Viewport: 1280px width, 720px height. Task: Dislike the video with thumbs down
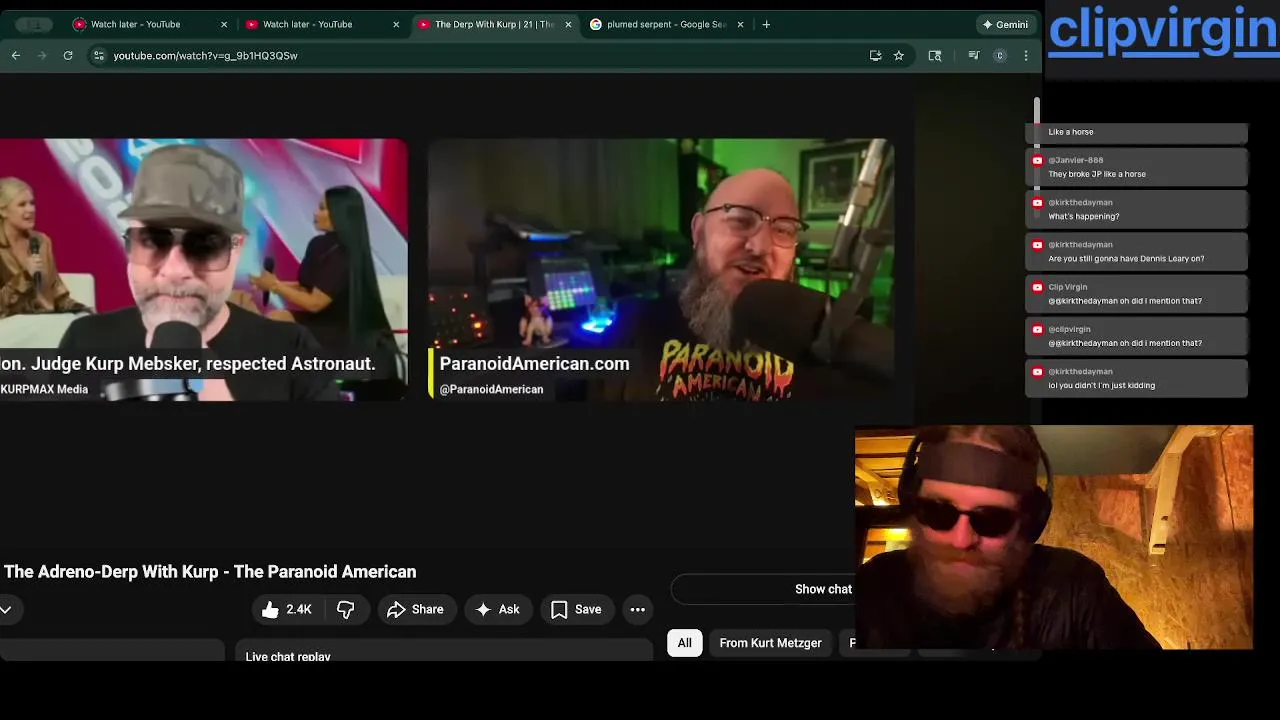[x=346, y=609]
